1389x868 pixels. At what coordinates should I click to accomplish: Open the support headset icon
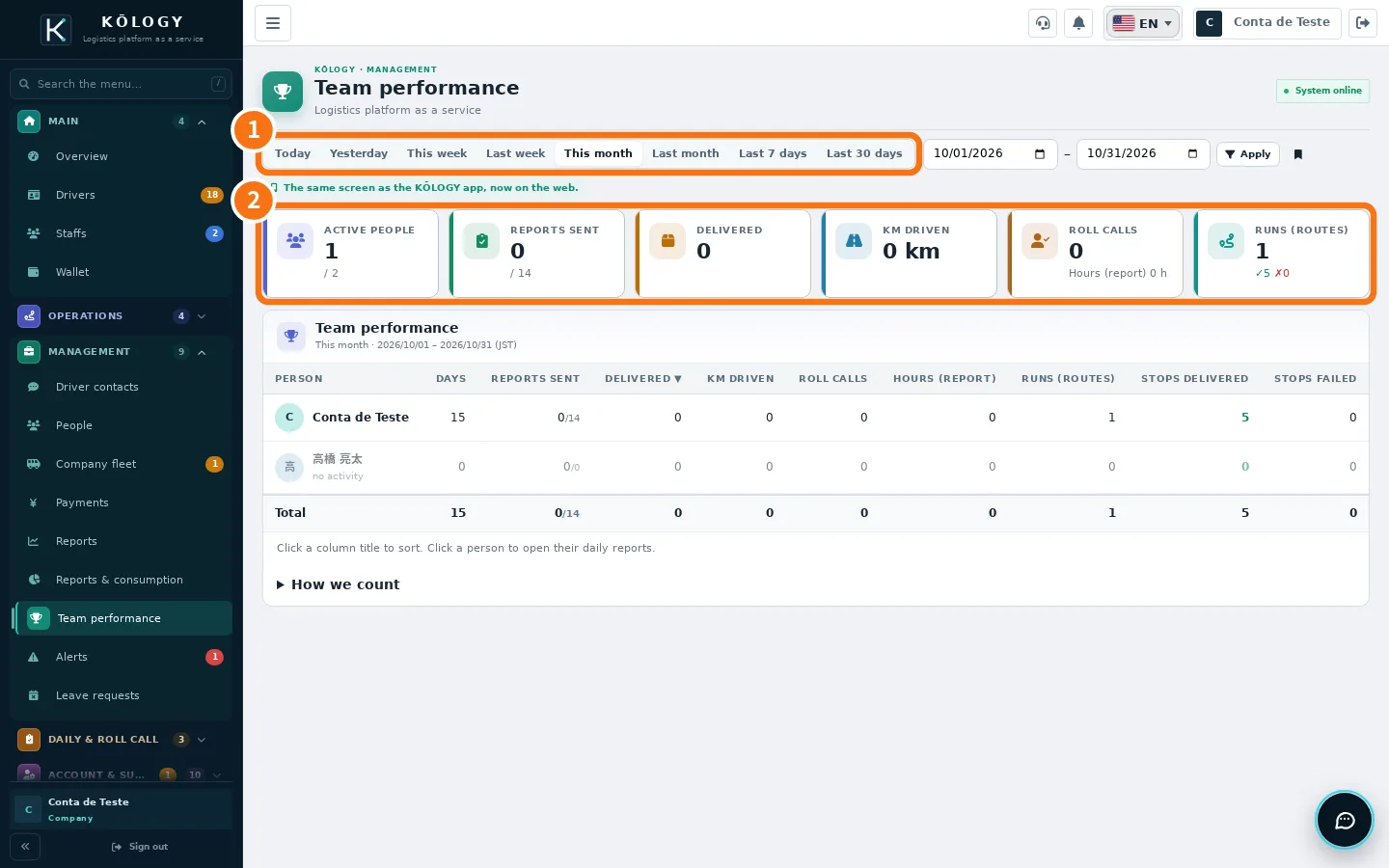coord(1043,23)
